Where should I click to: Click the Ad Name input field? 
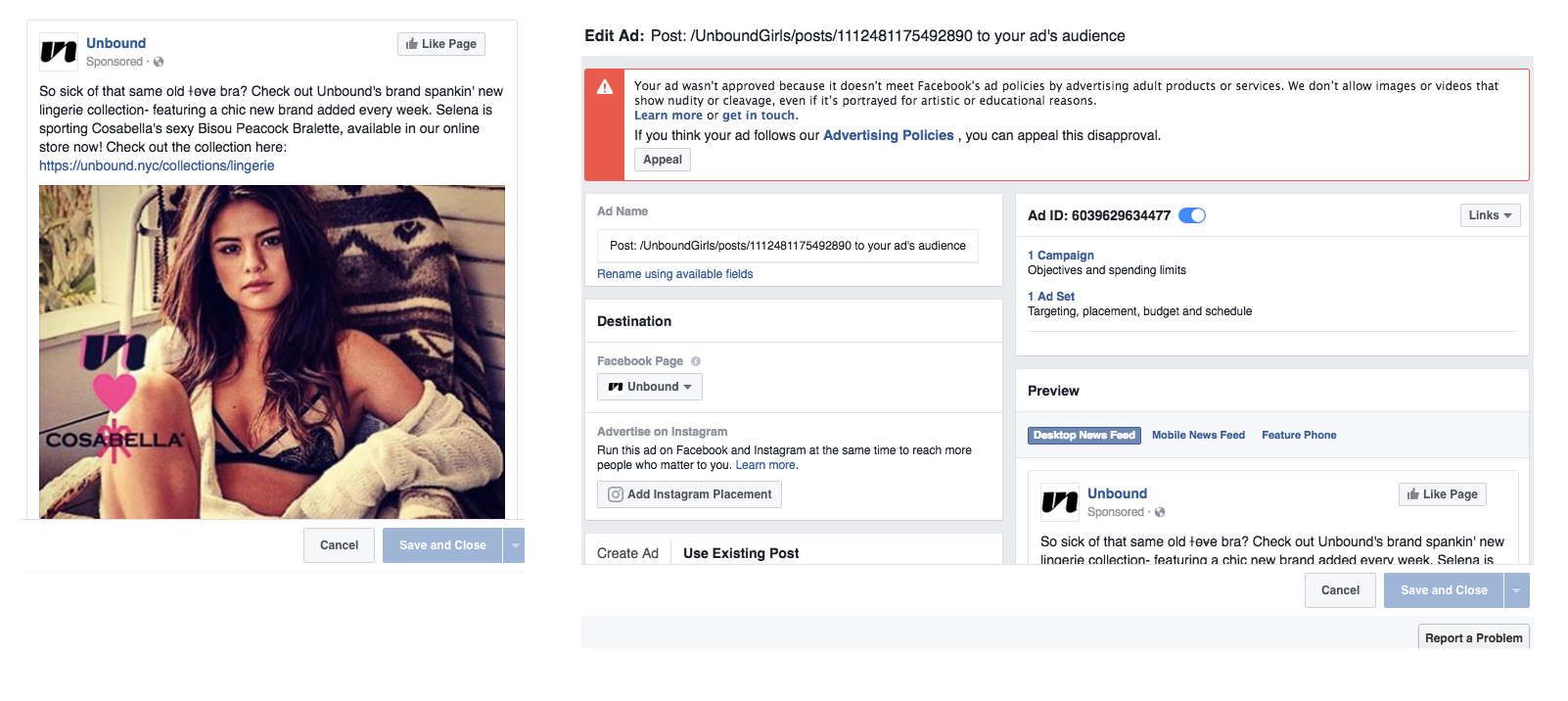pyautogui.click(x=787, y=246)
